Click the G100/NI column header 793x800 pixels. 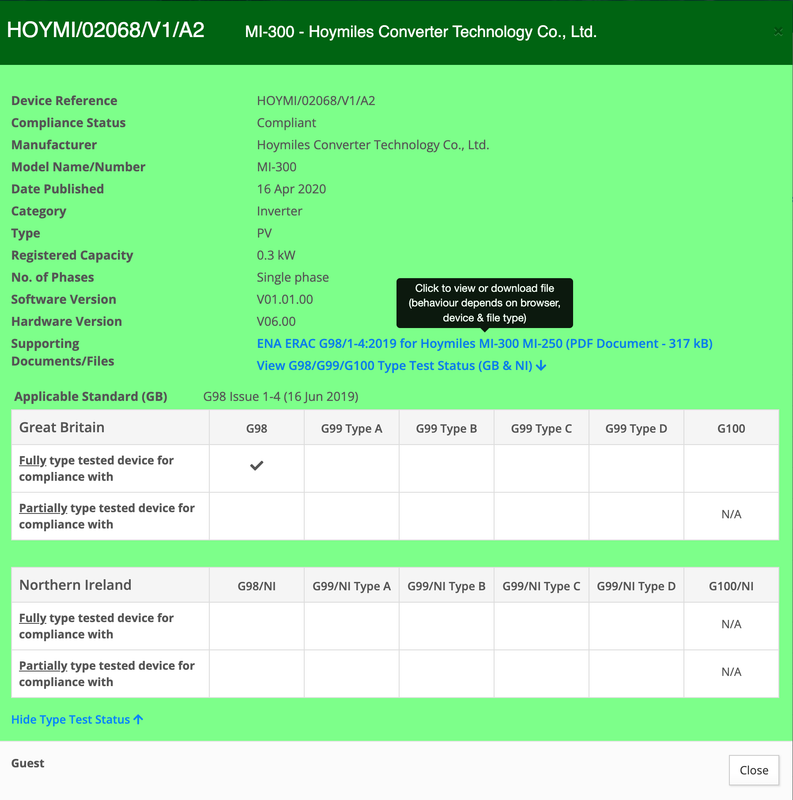click(x=731, y=586)
